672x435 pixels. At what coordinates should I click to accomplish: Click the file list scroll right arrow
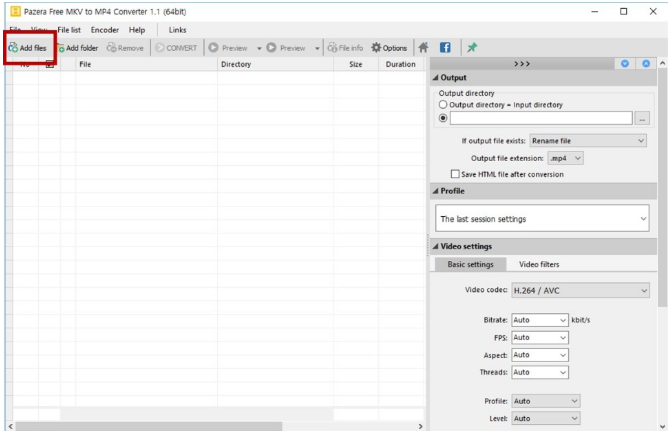pyautogui.click(x=420, y=426)
